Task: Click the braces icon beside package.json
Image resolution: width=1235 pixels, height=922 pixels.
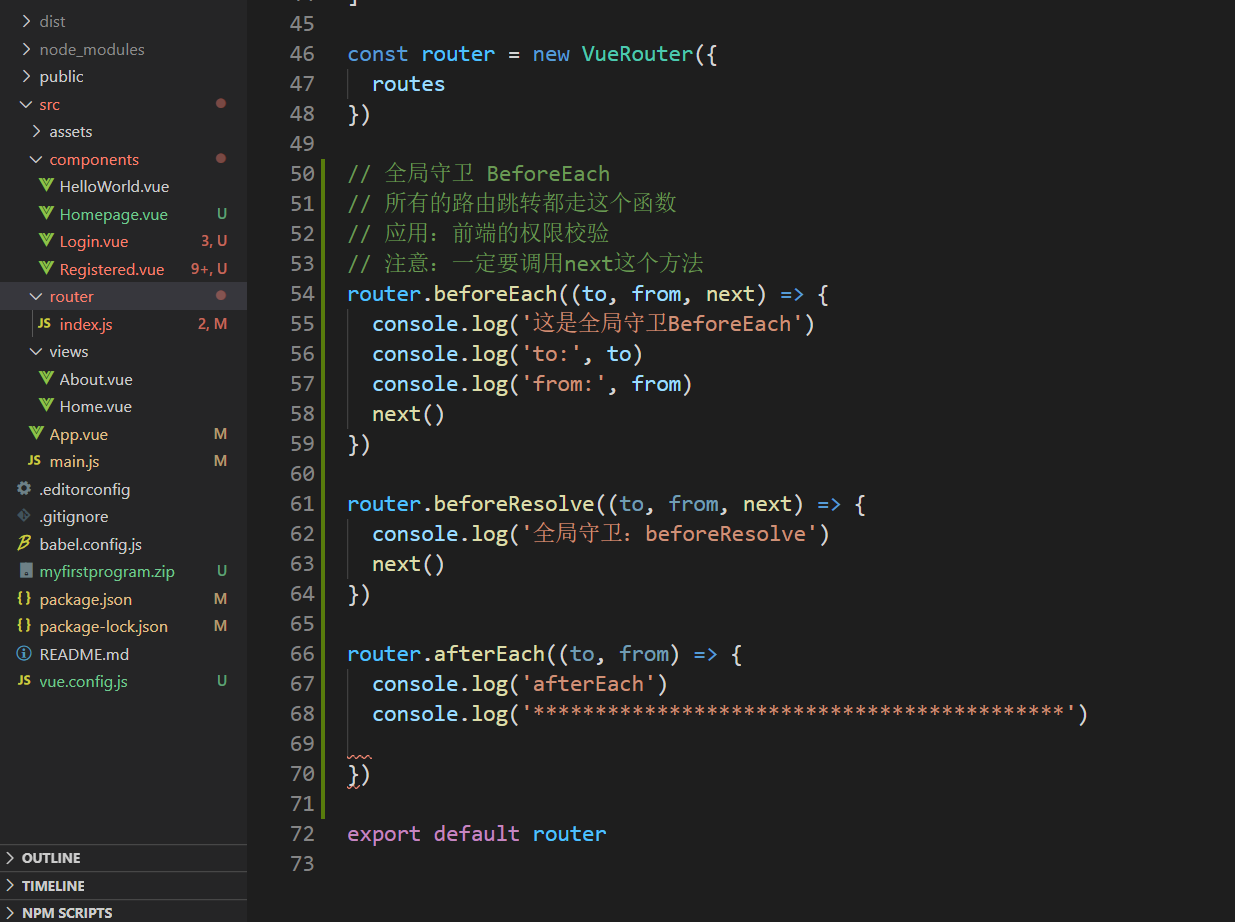Action: click(24, 599)
